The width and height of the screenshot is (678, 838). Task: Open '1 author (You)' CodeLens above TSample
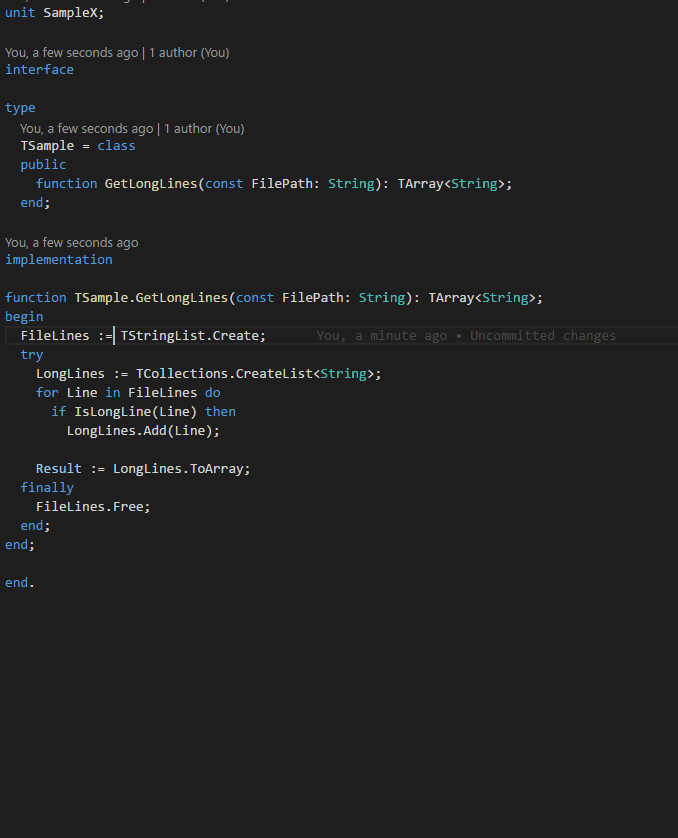[204, 128]
